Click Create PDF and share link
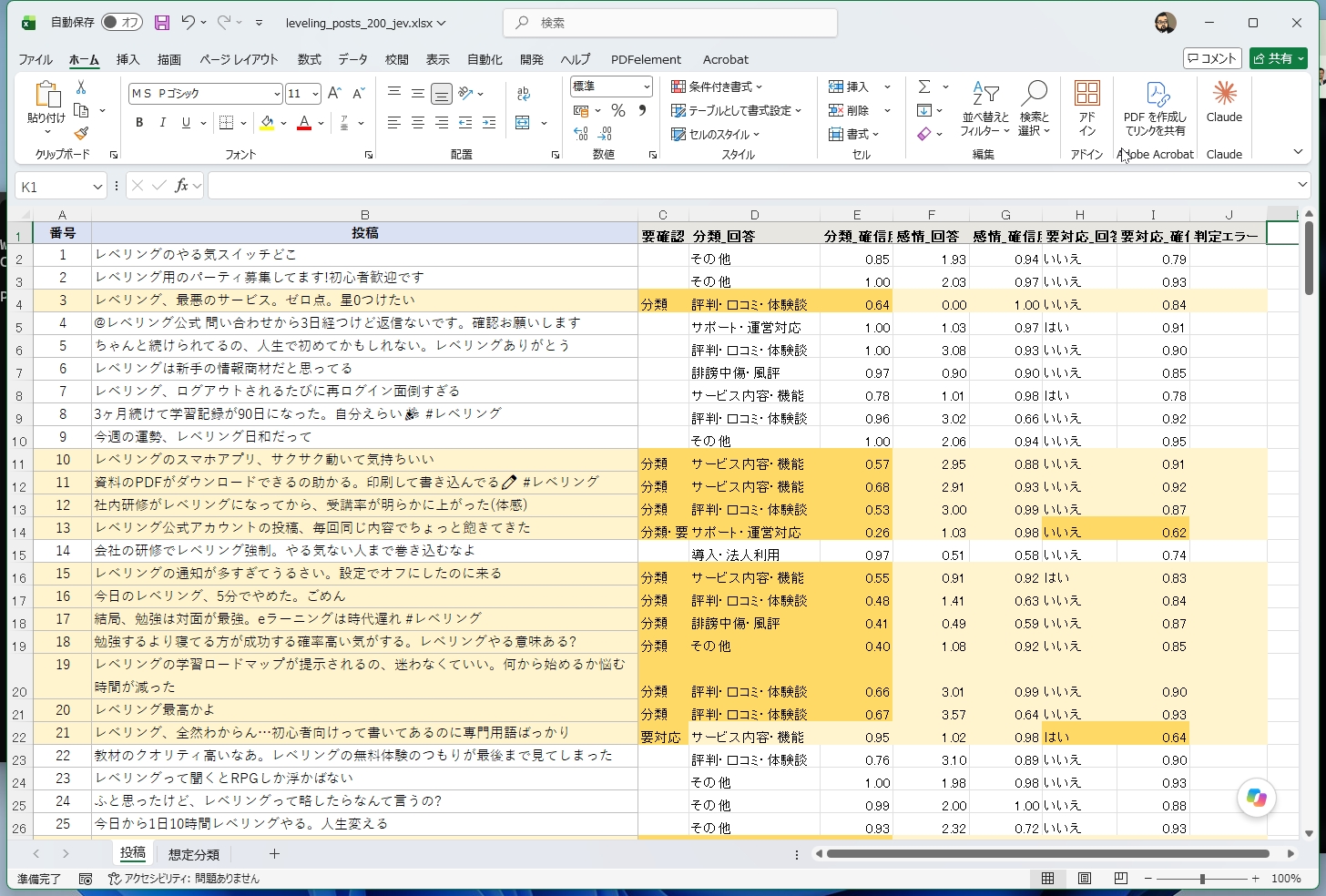The height and width of the screenshot is (896, 1326). (x=1156, y=107)
